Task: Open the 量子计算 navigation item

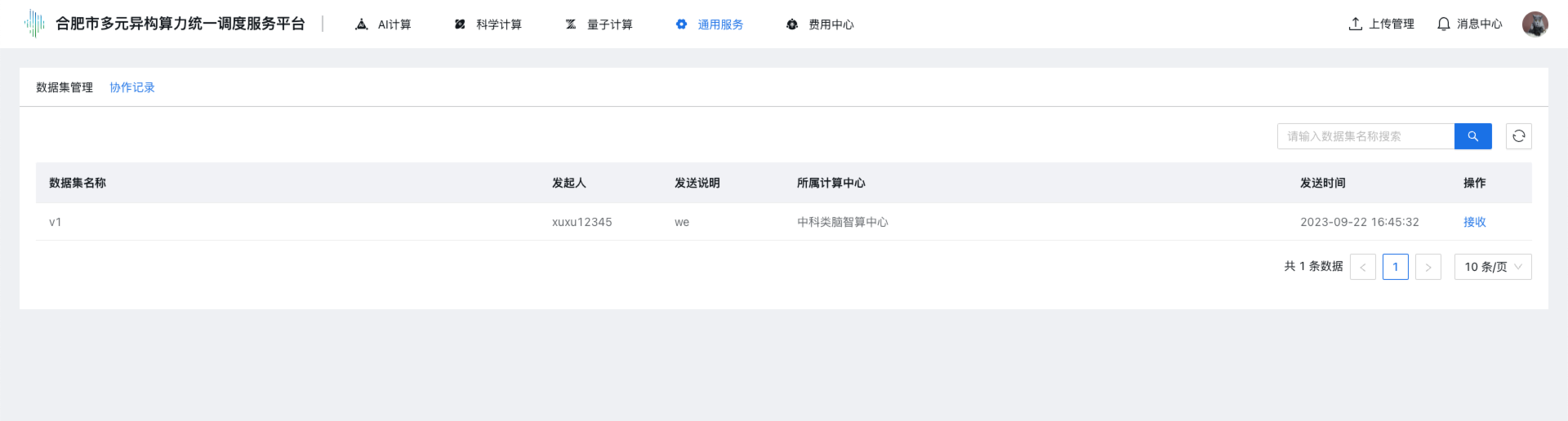Action: [x=599, y=24]
